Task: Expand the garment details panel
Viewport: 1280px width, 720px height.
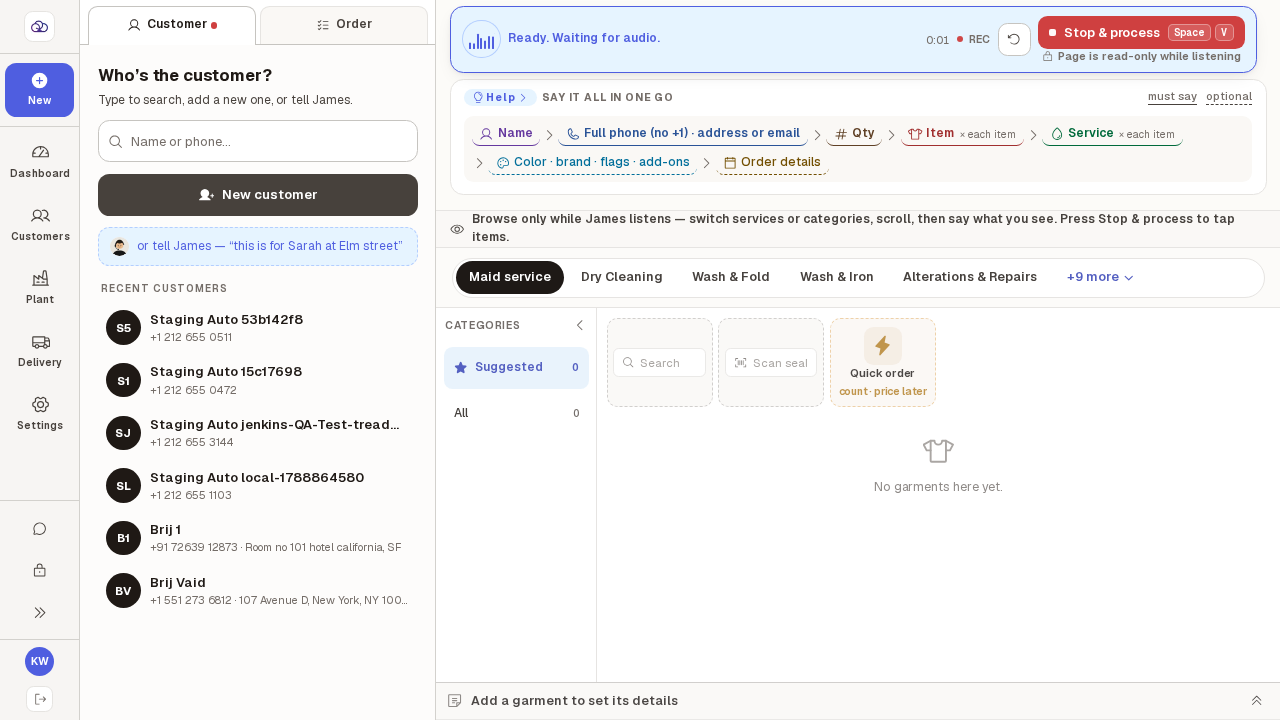Action: 1257,701
